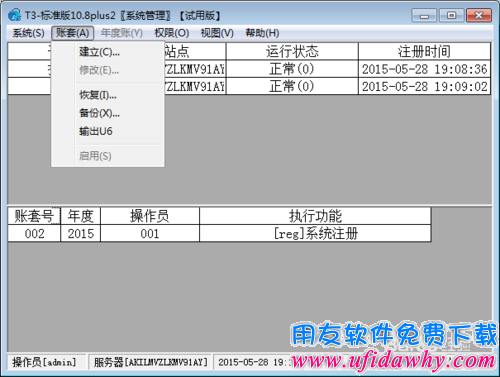Choose 建立(C)... to create account set
The width and height of the screenshot is (500, 377).
[x=108, y=52]
